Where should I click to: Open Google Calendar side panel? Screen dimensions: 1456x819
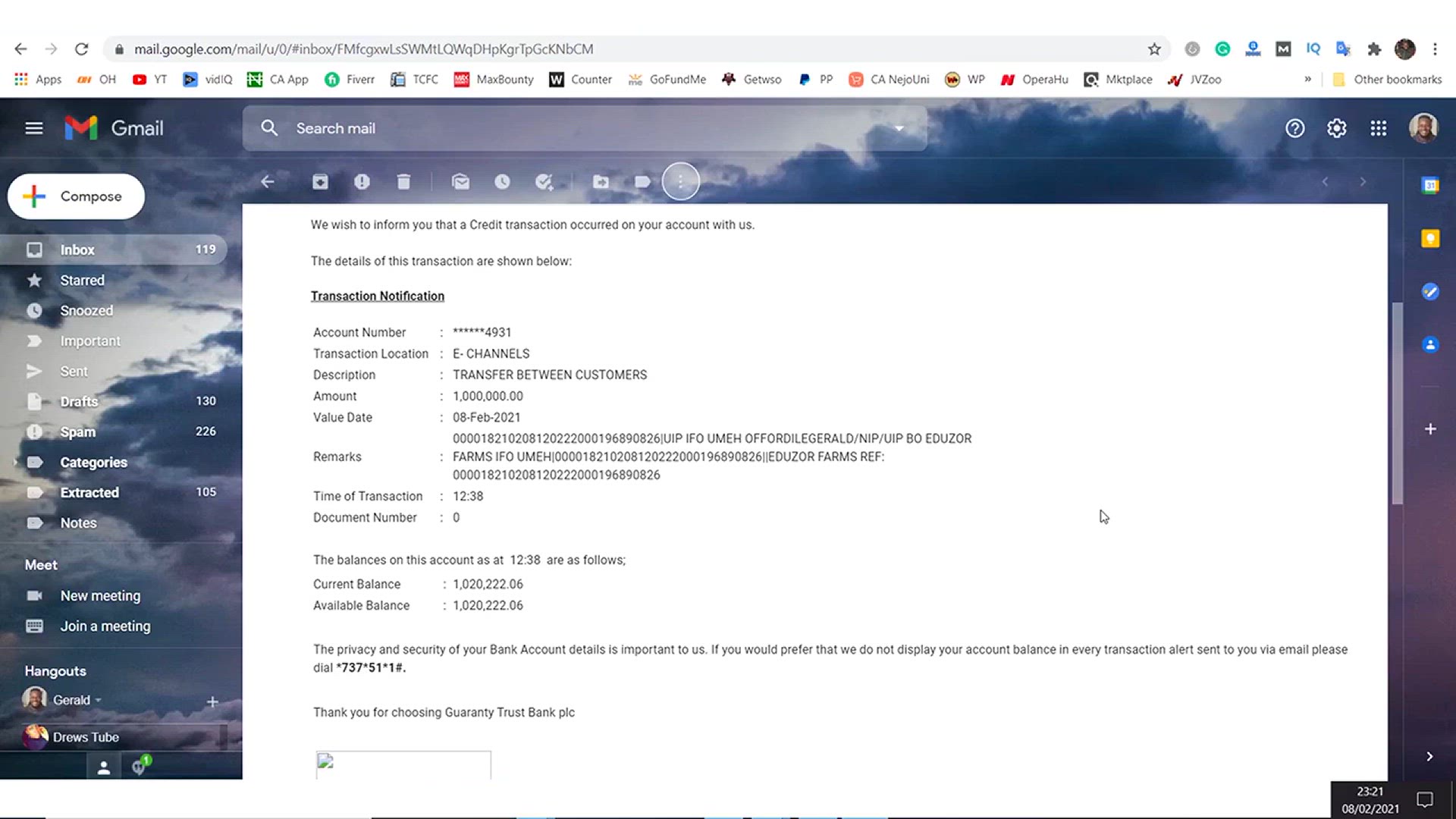point(1429,186)
